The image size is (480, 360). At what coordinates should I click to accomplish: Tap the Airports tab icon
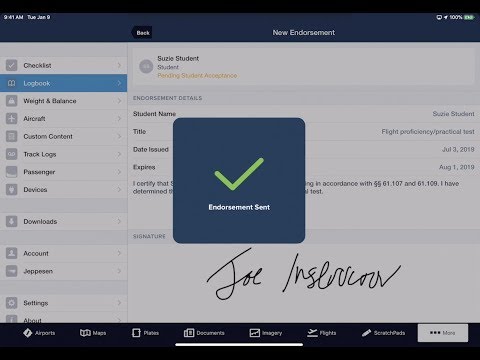28,333
